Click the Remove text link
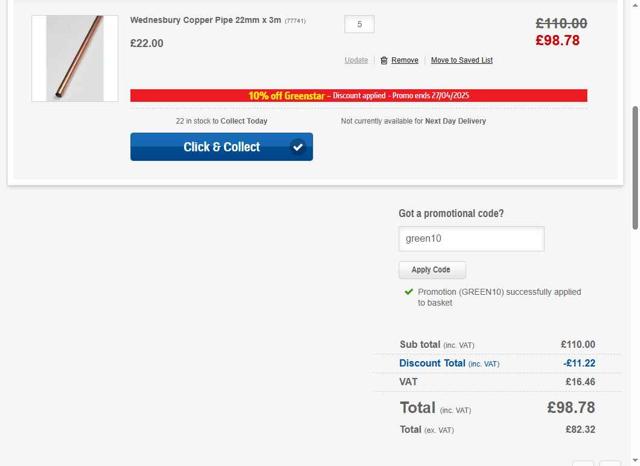The image size is (640, 466). click(x=405, y=61)
